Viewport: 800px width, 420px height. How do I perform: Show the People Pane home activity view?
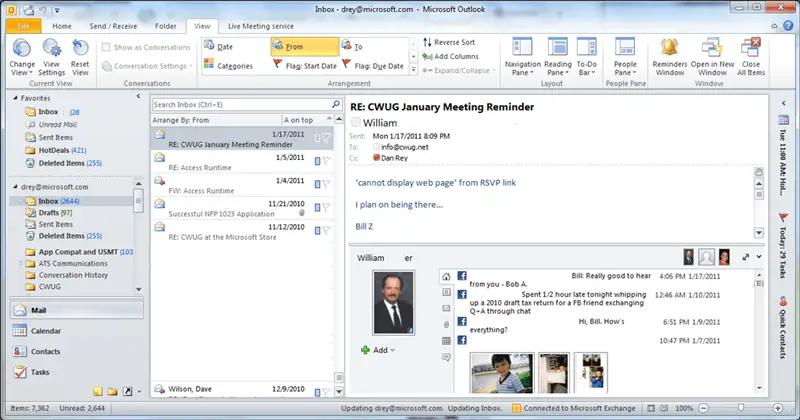pos(446,277)
